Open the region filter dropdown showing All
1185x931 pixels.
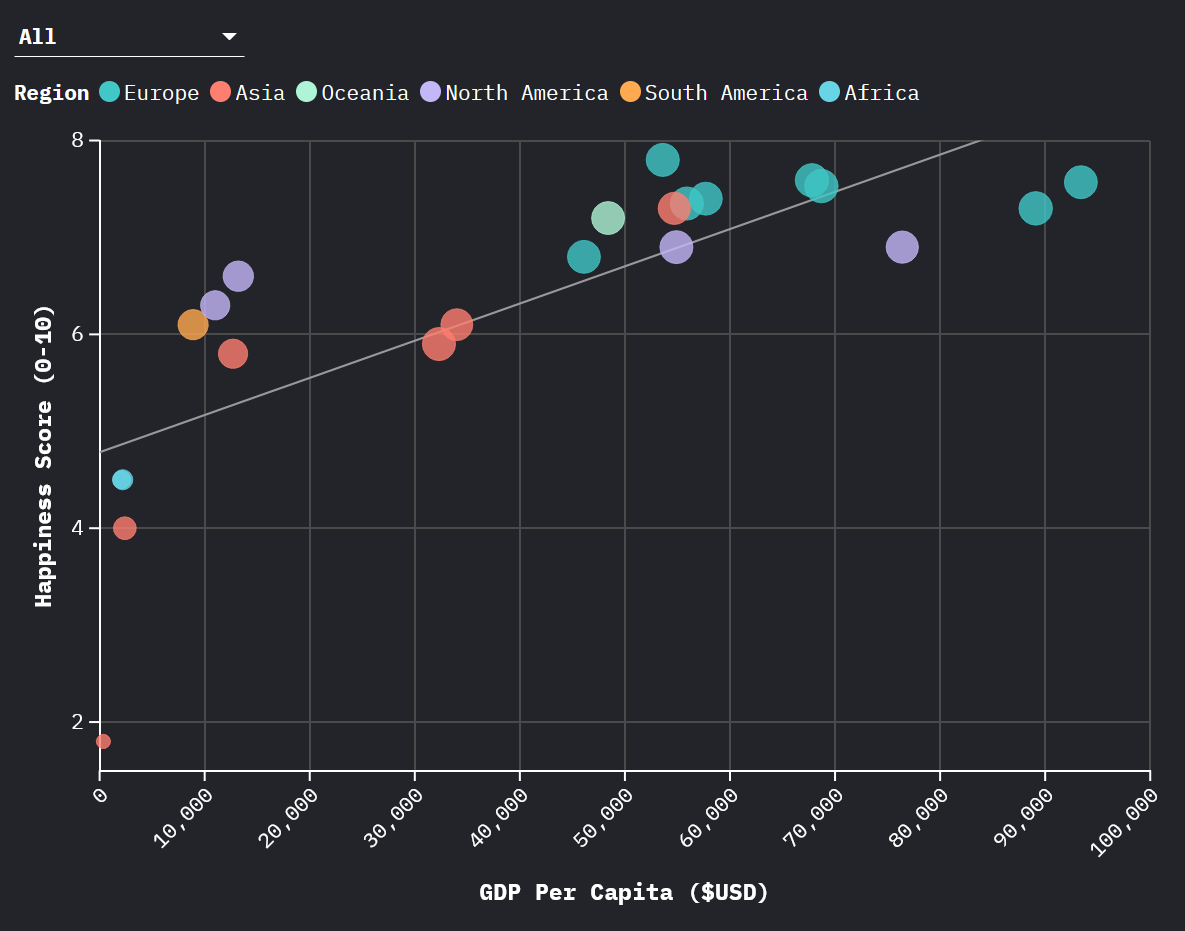tap(129, 35)
